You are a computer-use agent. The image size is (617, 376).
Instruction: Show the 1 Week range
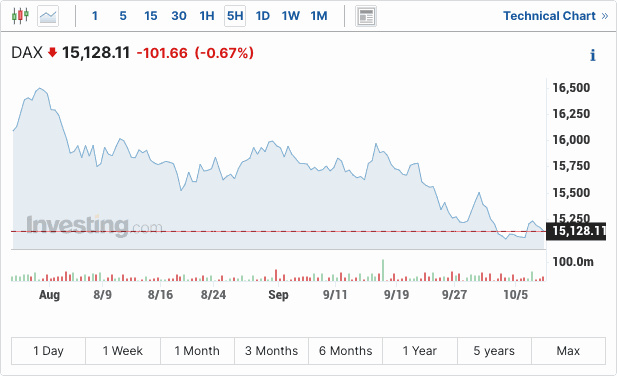[123, 351]
